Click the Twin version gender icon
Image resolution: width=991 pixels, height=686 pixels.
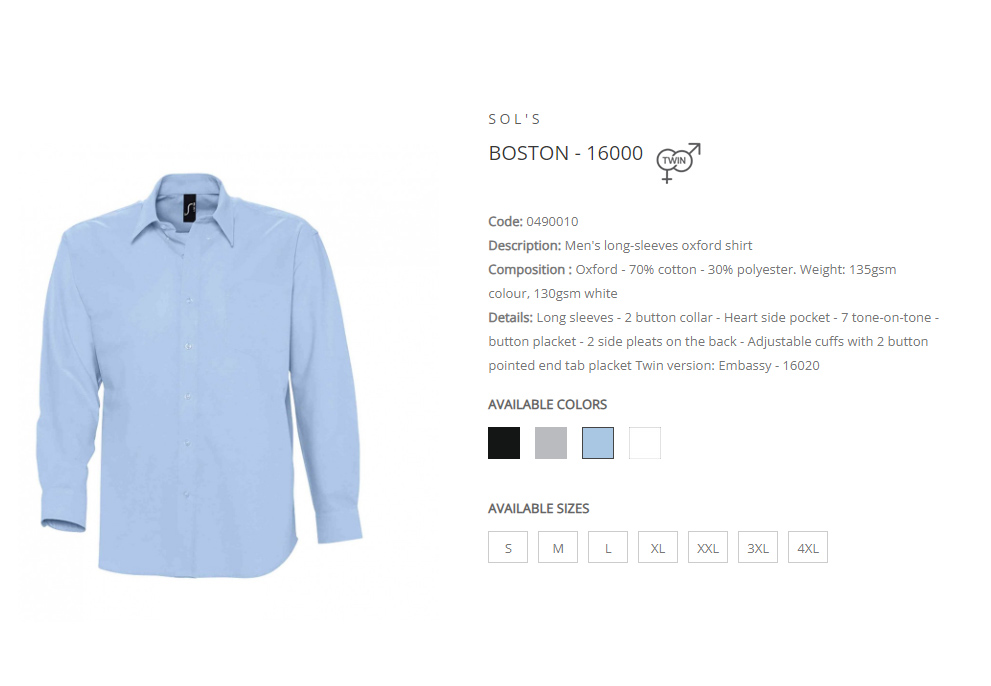(678, 162)
